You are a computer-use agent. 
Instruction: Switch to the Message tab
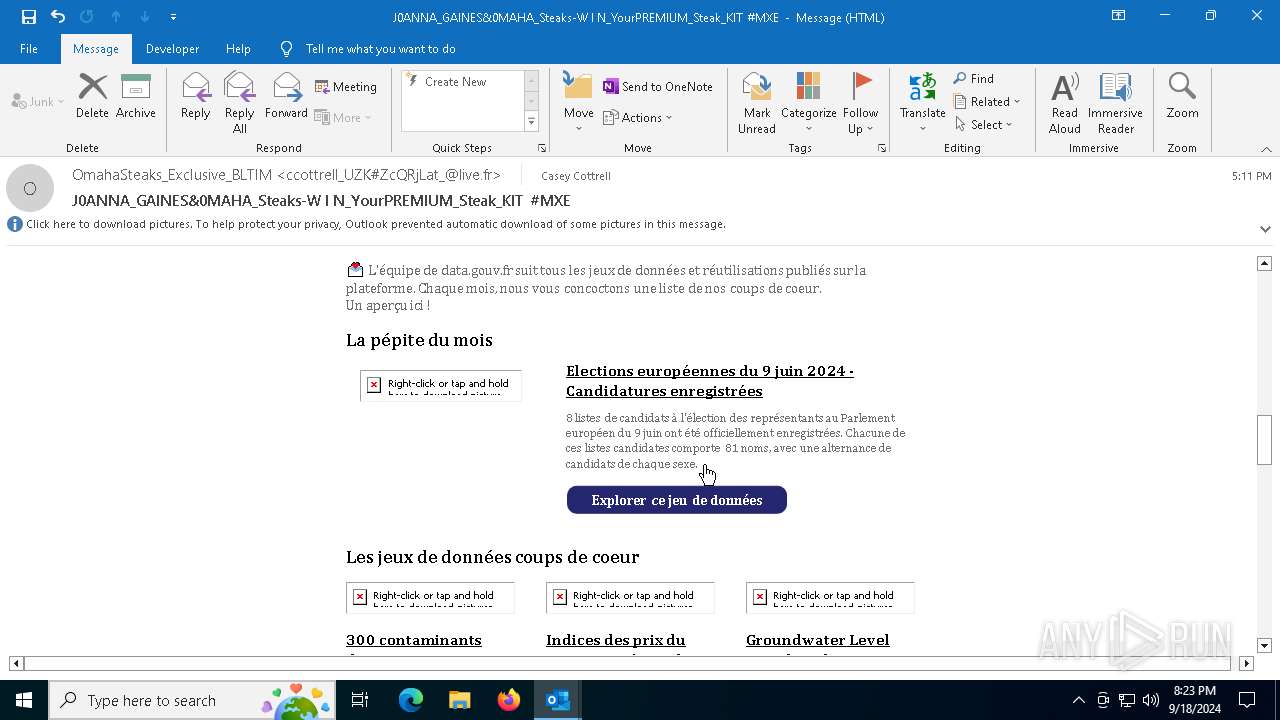pos(96,49)
